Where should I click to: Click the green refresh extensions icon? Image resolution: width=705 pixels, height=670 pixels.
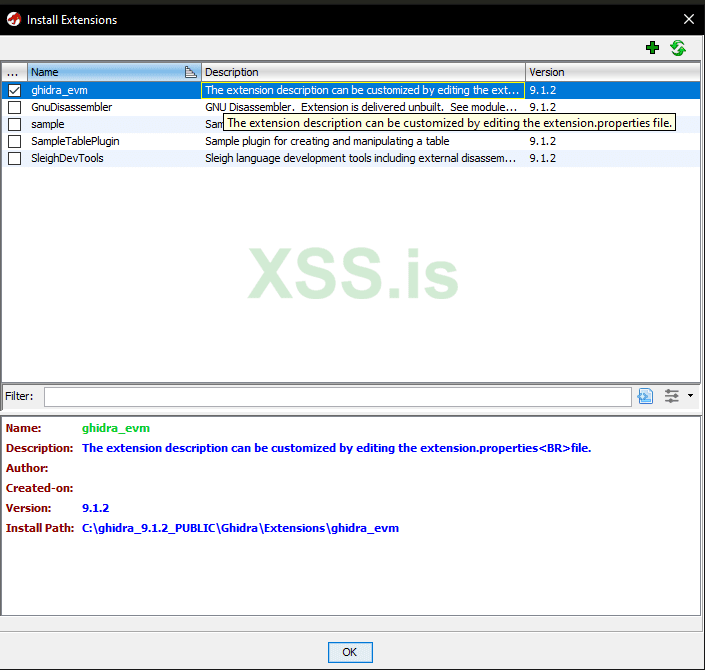click(x=678, y=48)
